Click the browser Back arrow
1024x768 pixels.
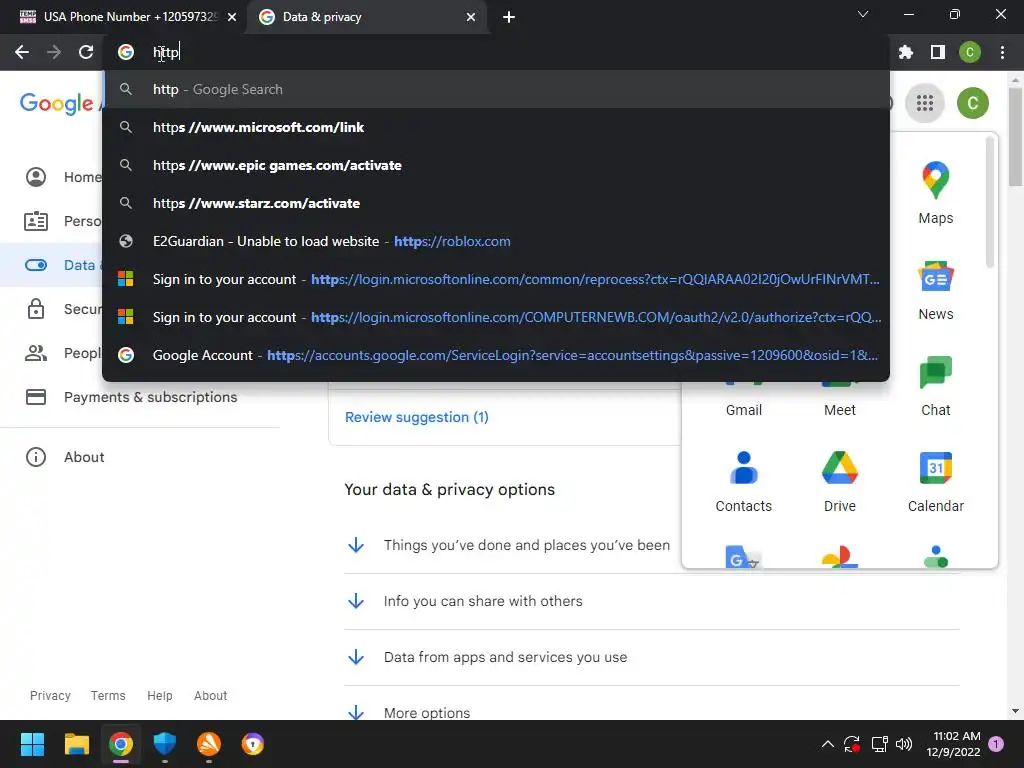(x=22, y=52)
